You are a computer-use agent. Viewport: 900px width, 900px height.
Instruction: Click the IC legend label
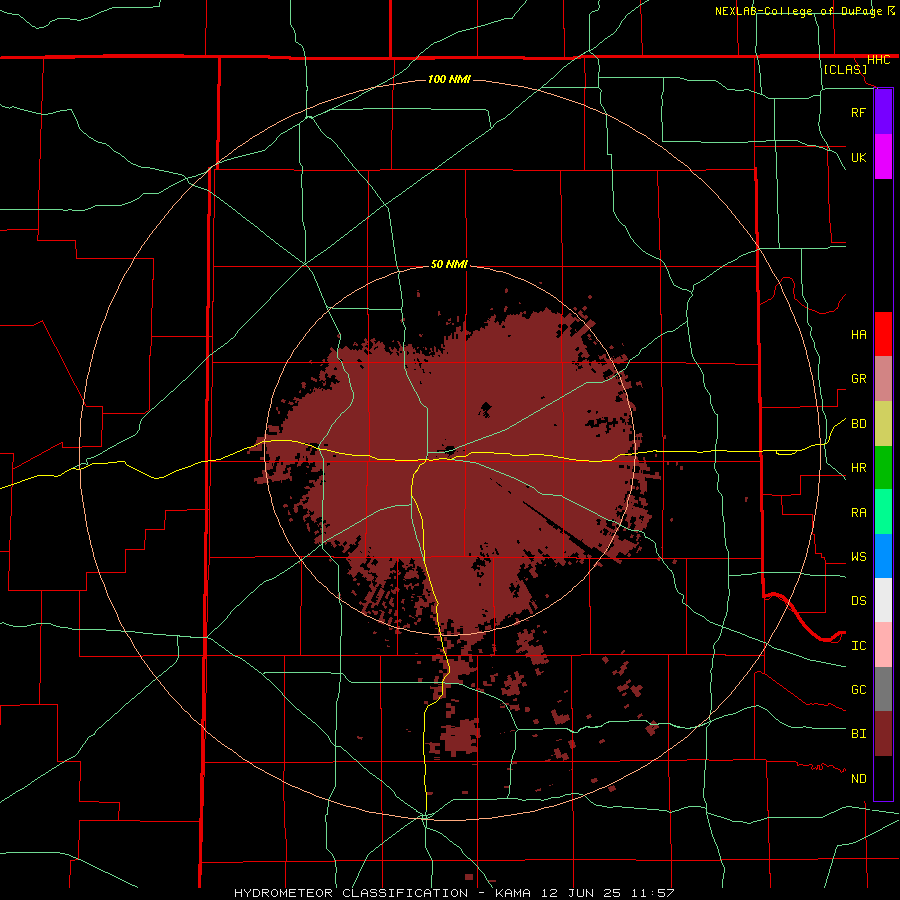click(x=858, y=646)
